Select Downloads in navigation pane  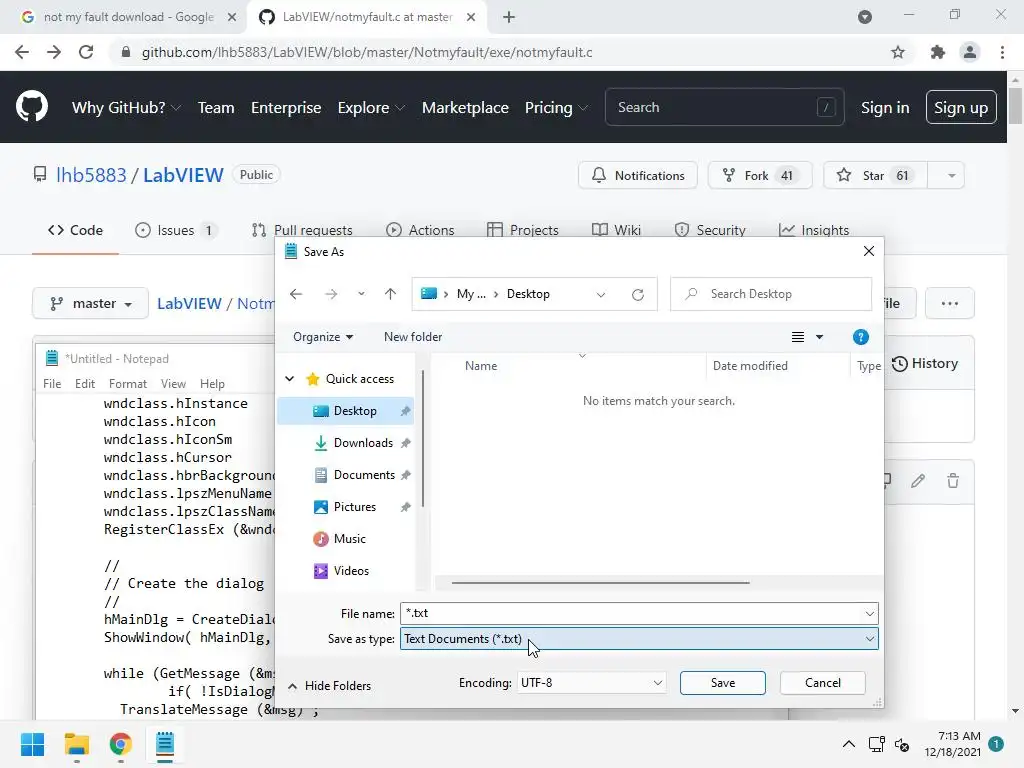(x=363, y=443)
